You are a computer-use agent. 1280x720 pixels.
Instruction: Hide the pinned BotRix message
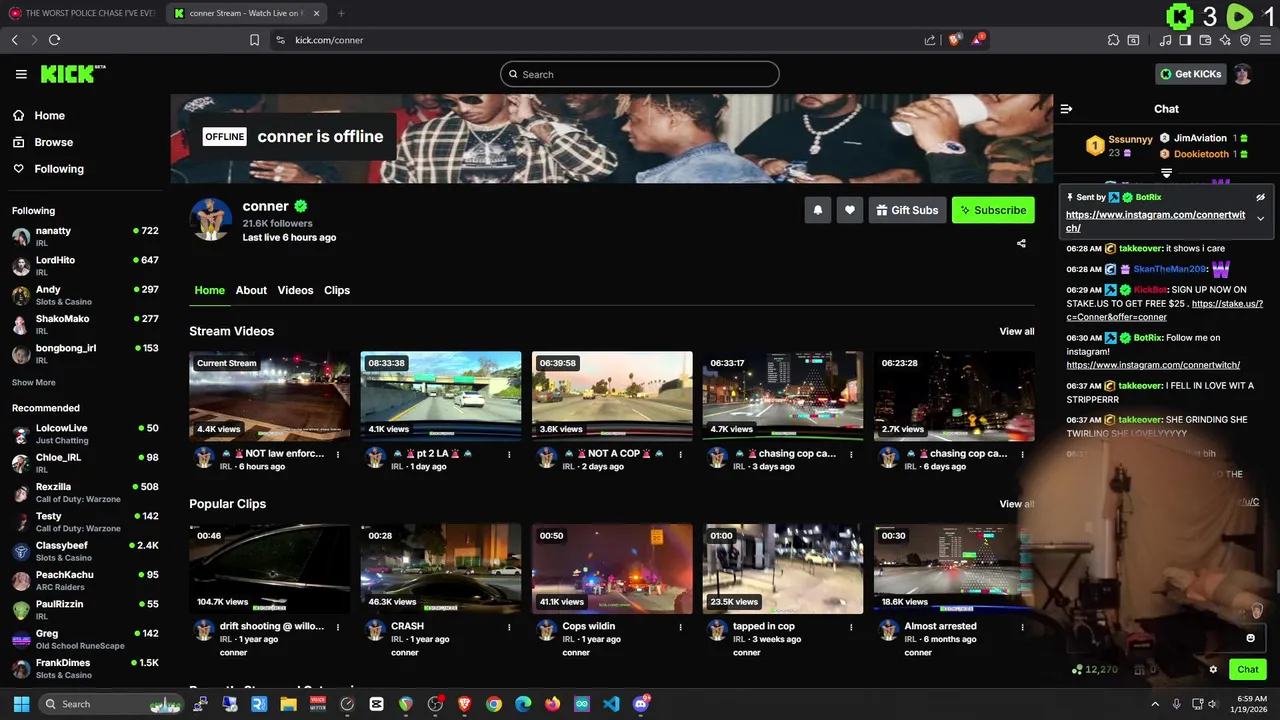[x=1260, y=197]
